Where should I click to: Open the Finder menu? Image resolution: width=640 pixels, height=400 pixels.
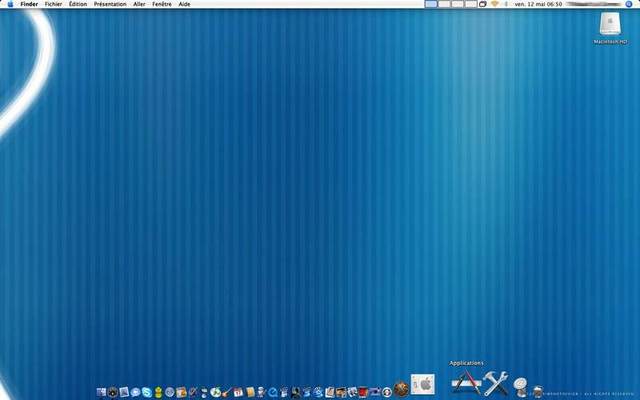click(29, 4)
